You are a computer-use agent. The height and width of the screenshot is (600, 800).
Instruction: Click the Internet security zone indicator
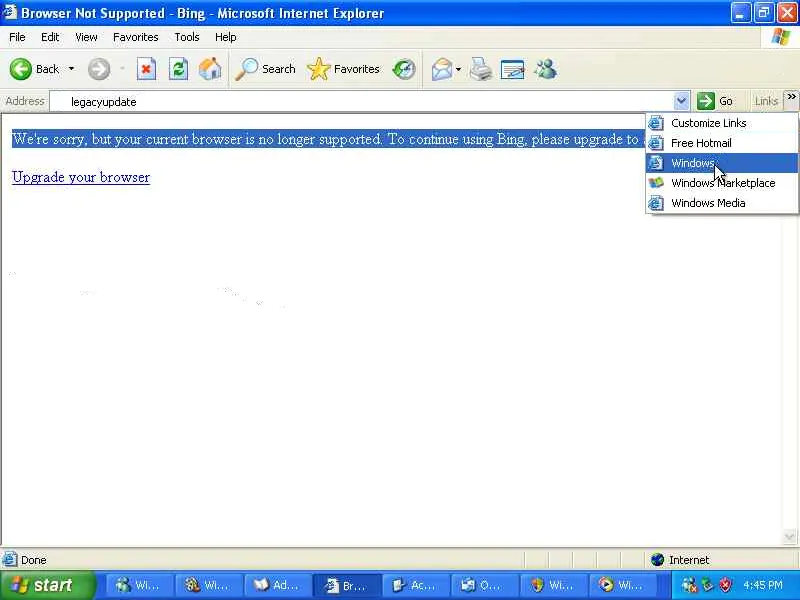point(681,560)
